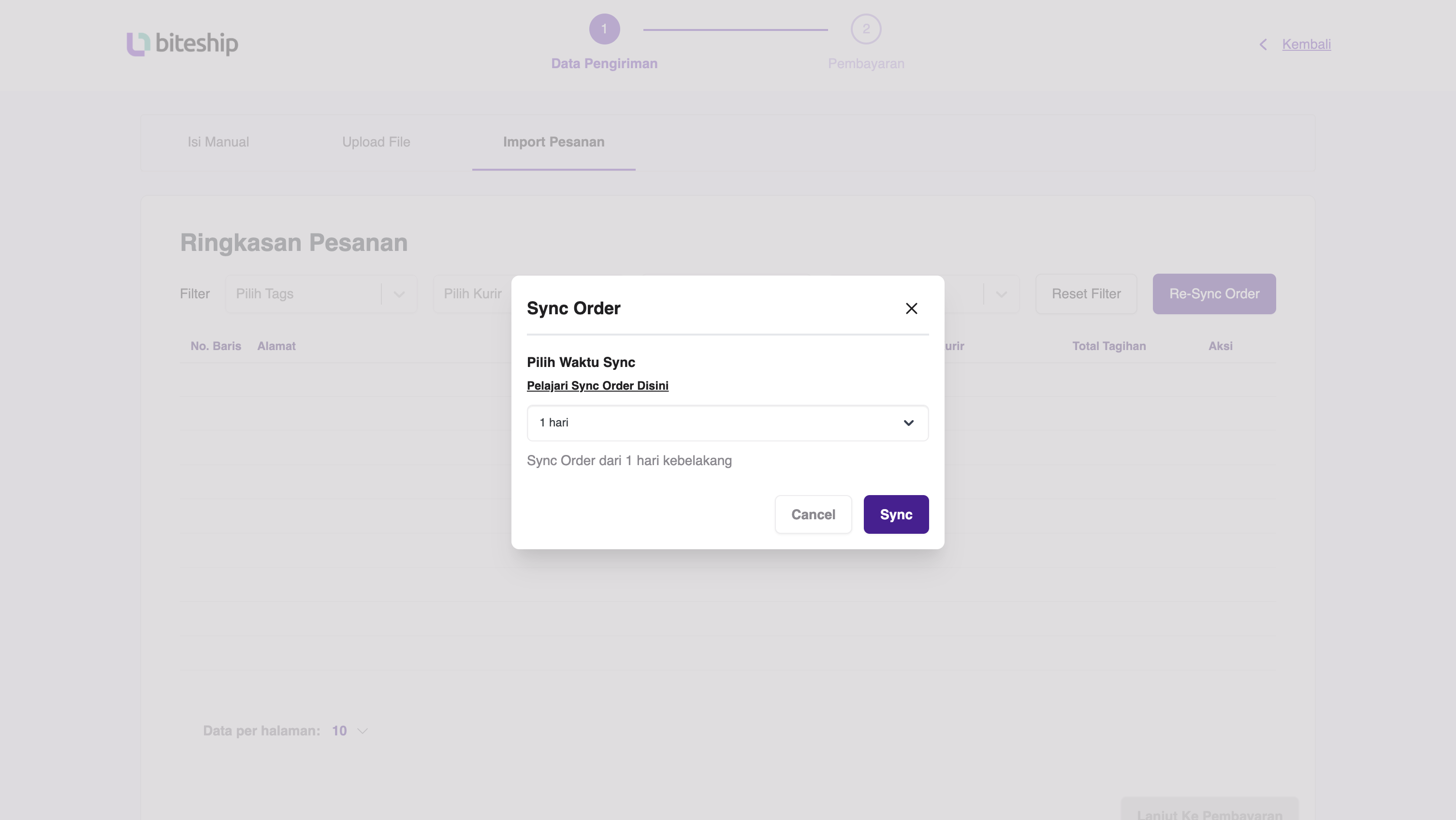The image size is (1456, 820).
Task: Select step 2 Pembayaran circle
Action: [x=865, y=29]
